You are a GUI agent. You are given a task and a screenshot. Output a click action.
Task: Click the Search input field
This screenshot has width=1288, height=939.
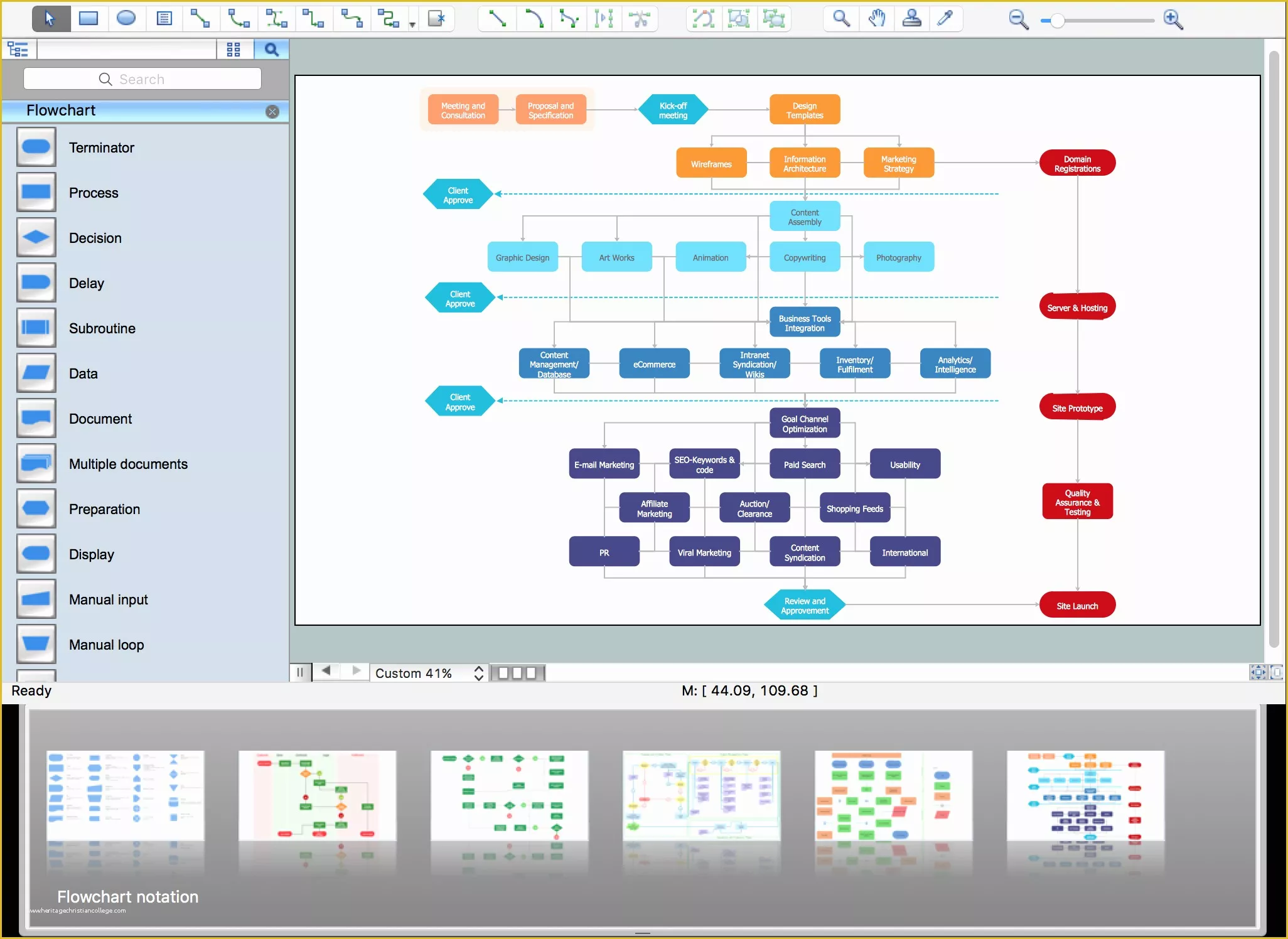143,79
